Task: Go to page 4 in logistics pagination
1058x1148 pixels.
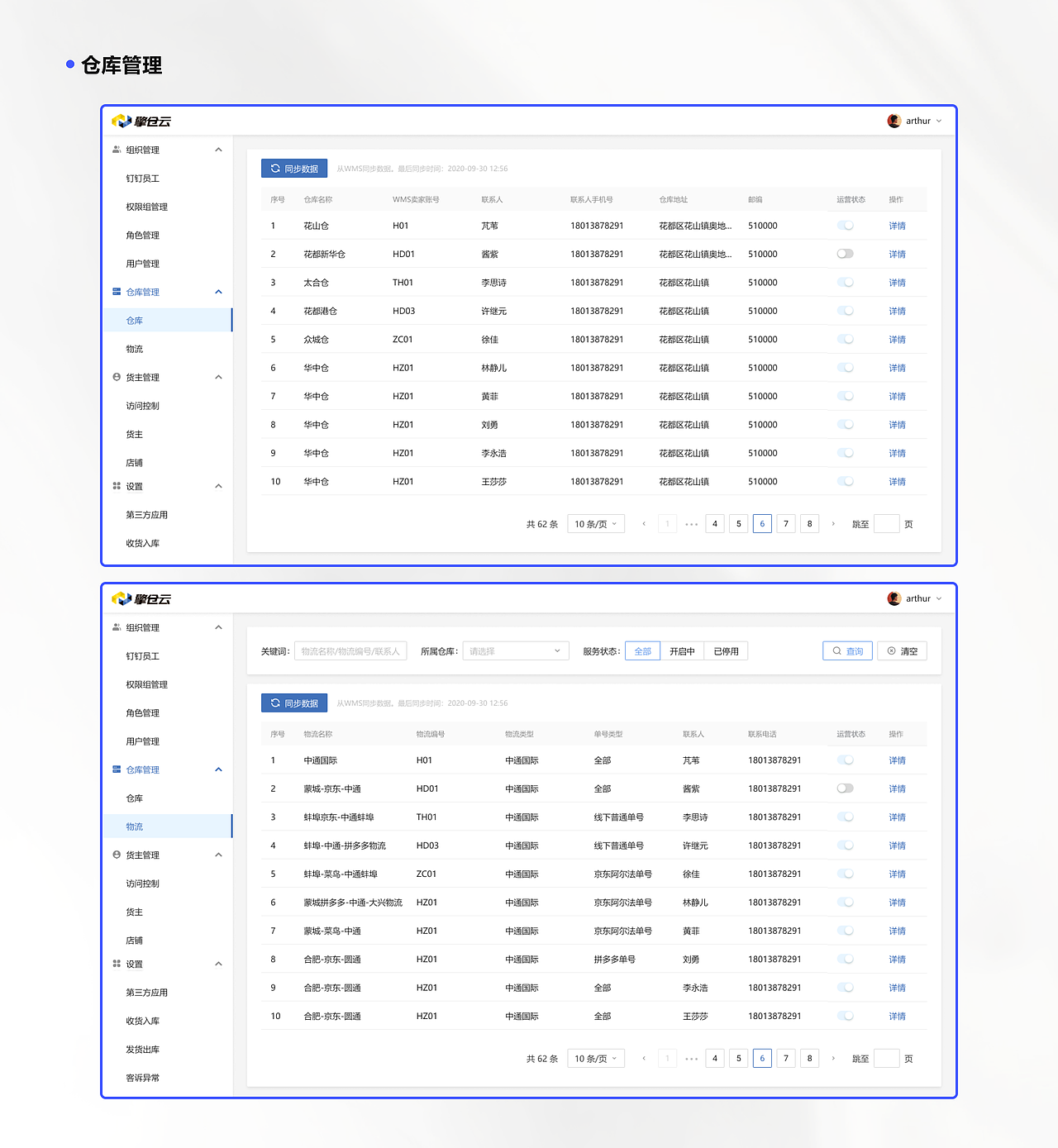Action: [715, 1059]
